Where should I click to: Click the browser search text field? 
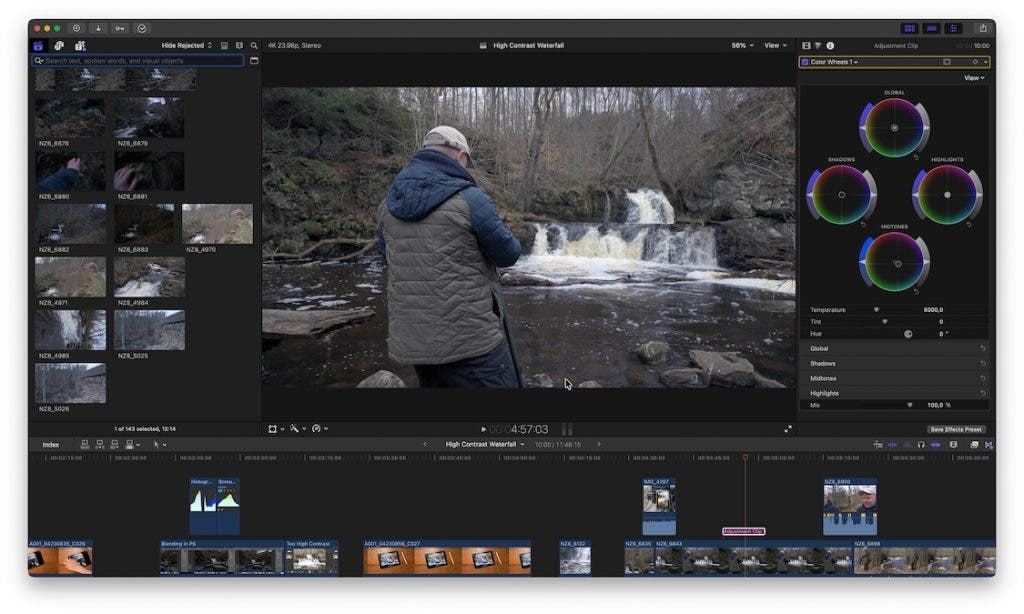pyautogui.click(x=138, y=61)
